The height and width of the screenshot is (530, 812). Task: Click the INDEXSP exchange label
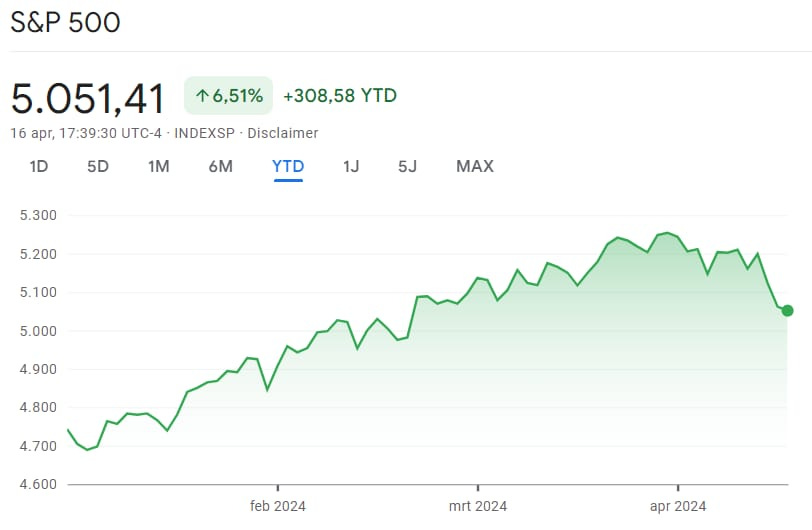(205, 133)
